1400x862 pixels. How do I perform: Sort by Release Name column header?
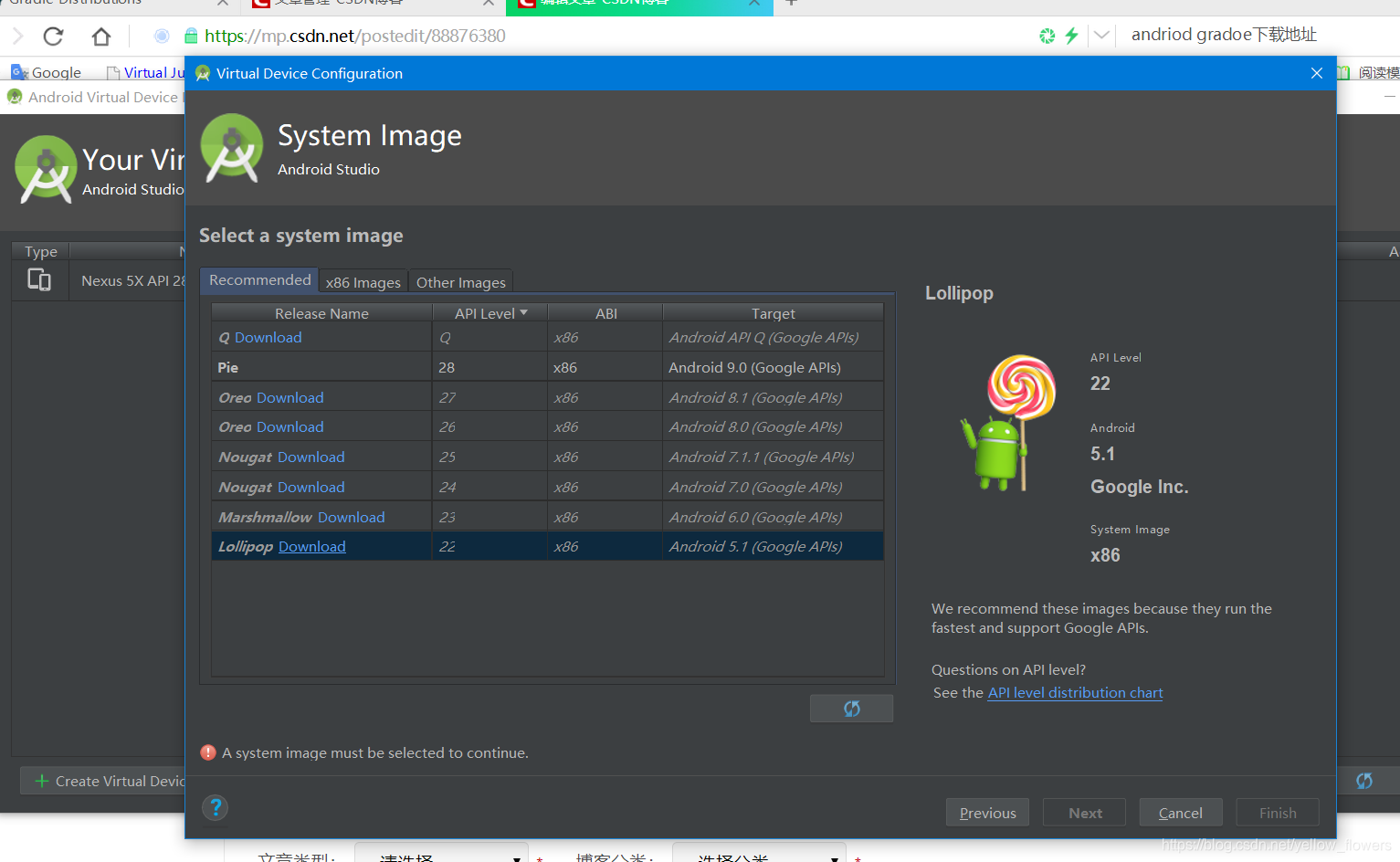(322, 313)
